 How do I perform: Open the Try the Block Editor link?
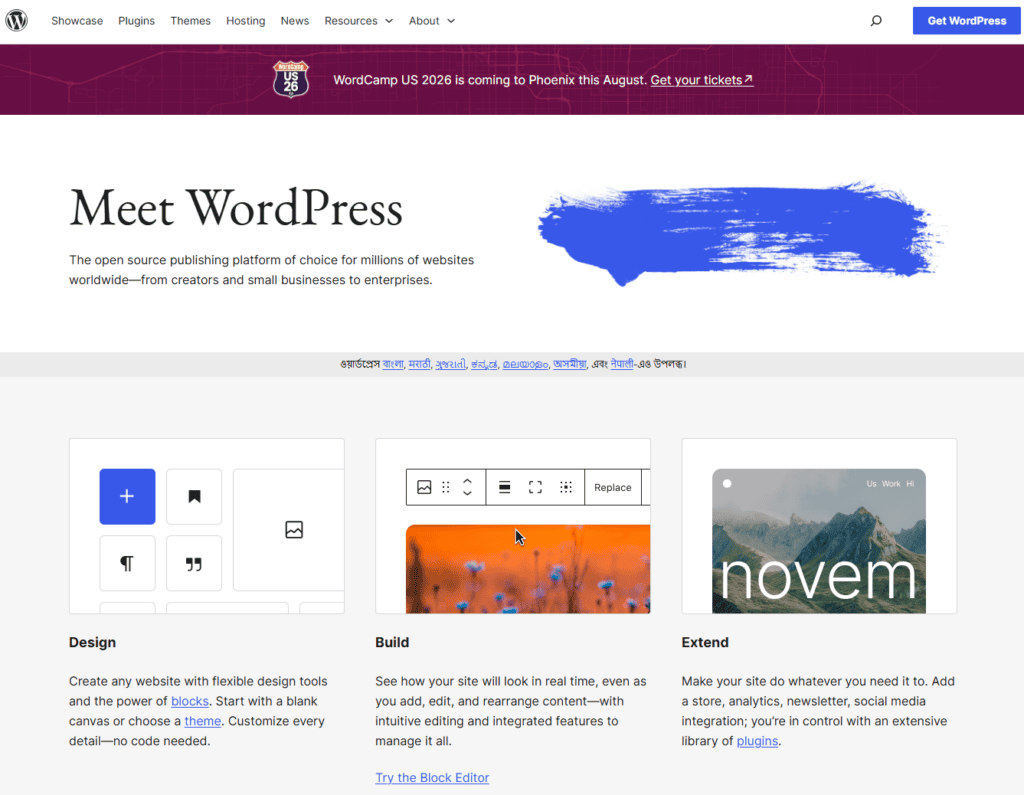click(432, 777)
